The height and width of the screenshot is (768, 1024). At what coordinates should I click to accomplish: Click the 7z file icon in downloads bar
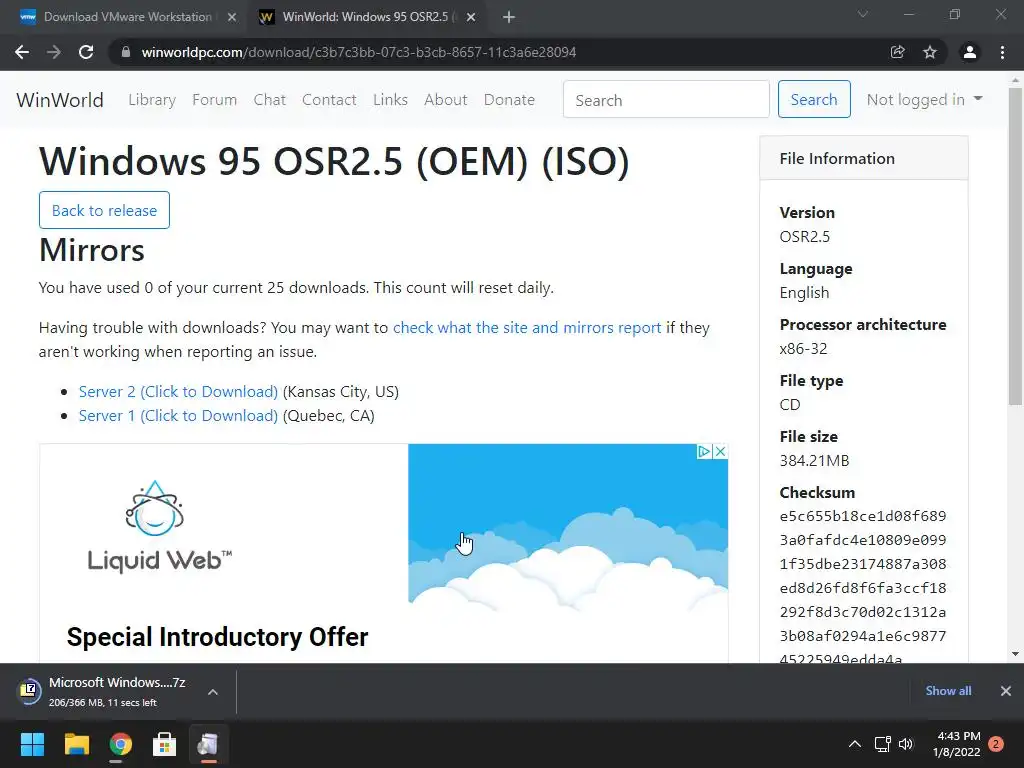click(29, 692)
